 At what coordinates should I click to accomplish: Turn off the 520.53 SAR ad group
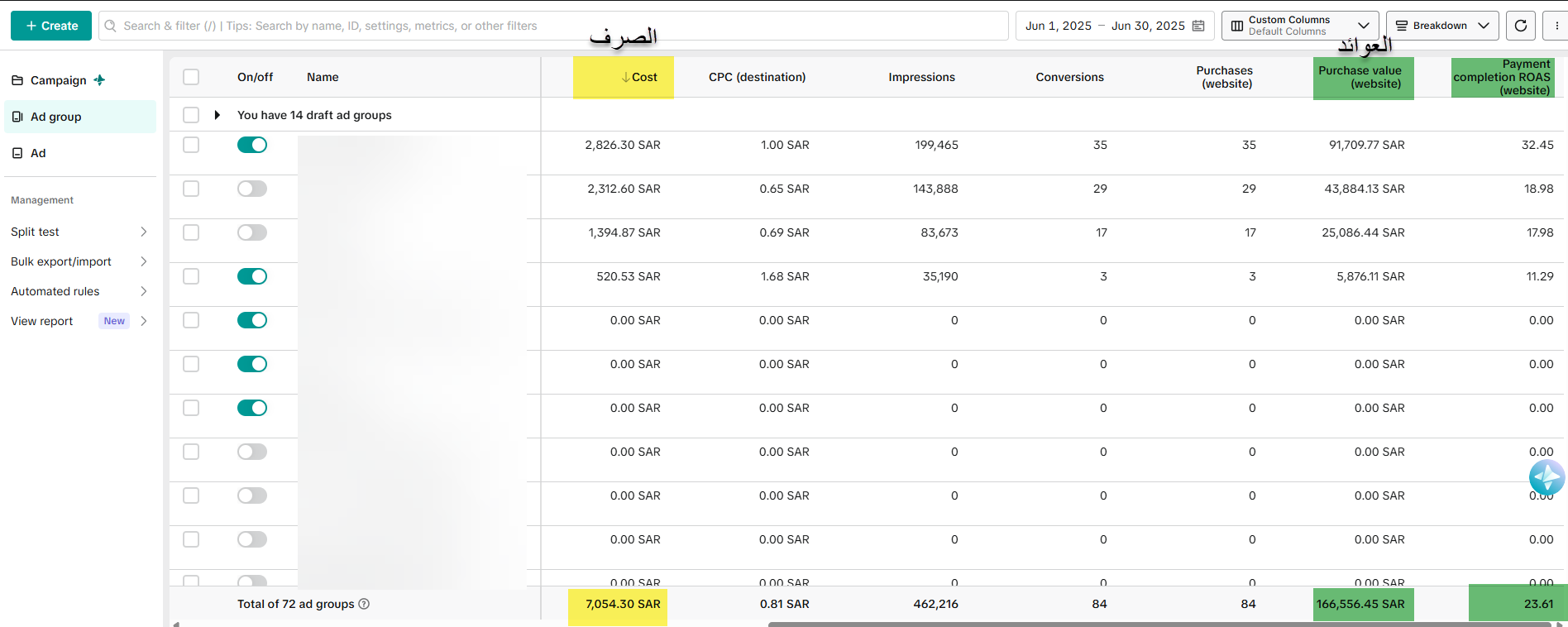(x=252, y=276)
